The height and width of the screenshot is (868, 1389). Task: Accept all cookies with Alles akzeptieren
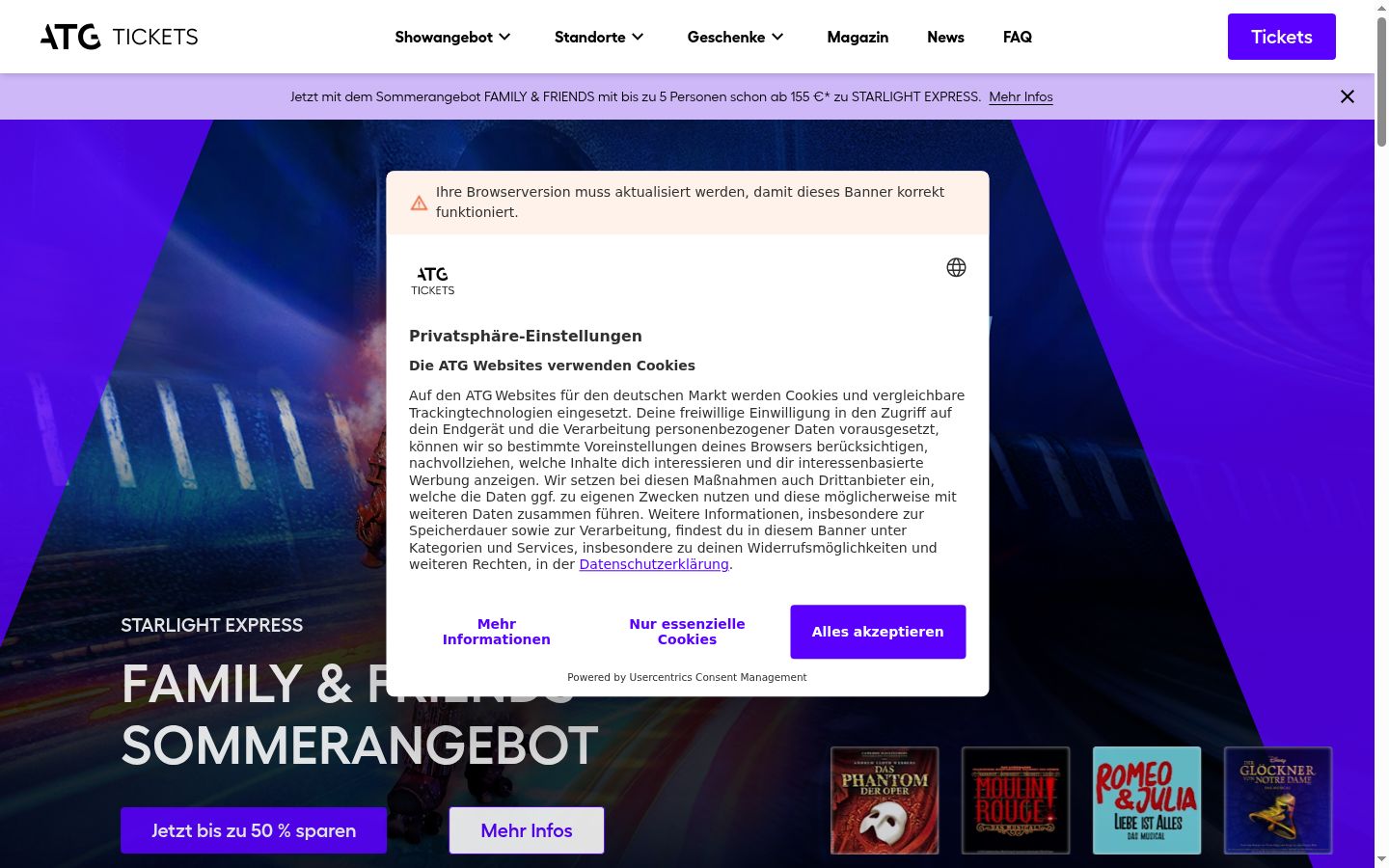[x=878, y=632]
